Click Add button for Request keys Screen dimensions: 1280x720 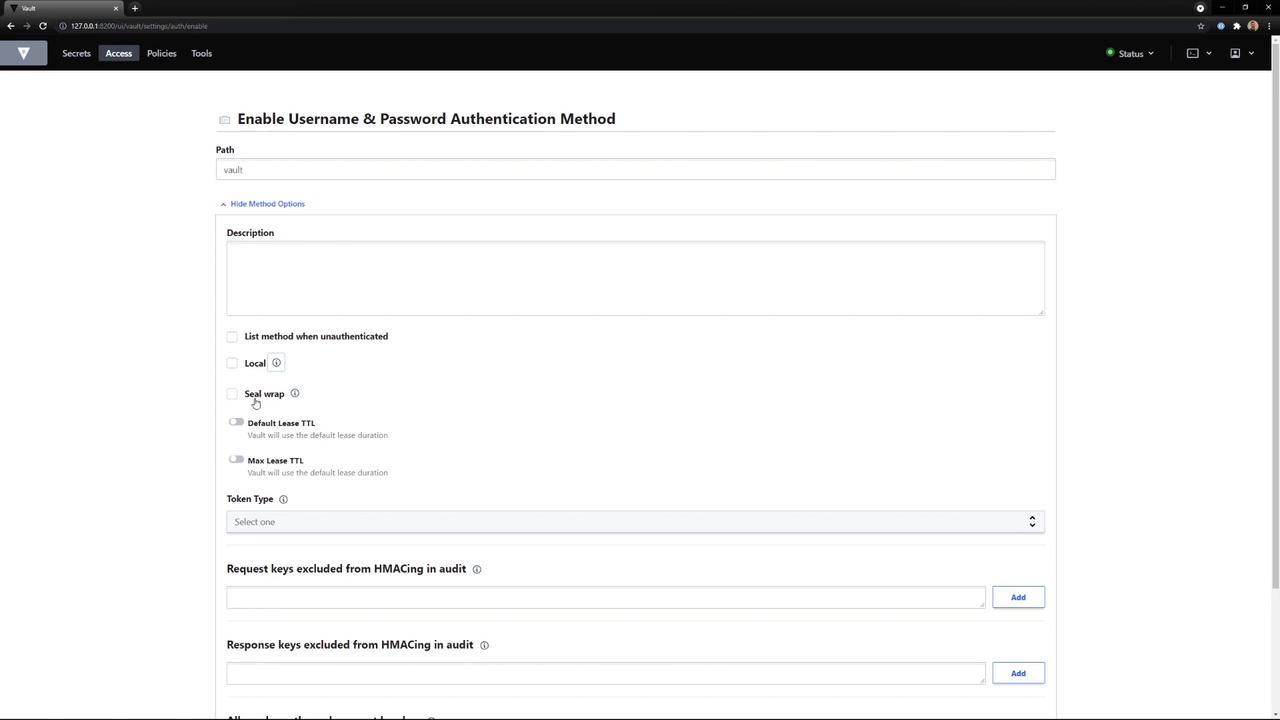pyautogui.click(x=1018, y=597)
